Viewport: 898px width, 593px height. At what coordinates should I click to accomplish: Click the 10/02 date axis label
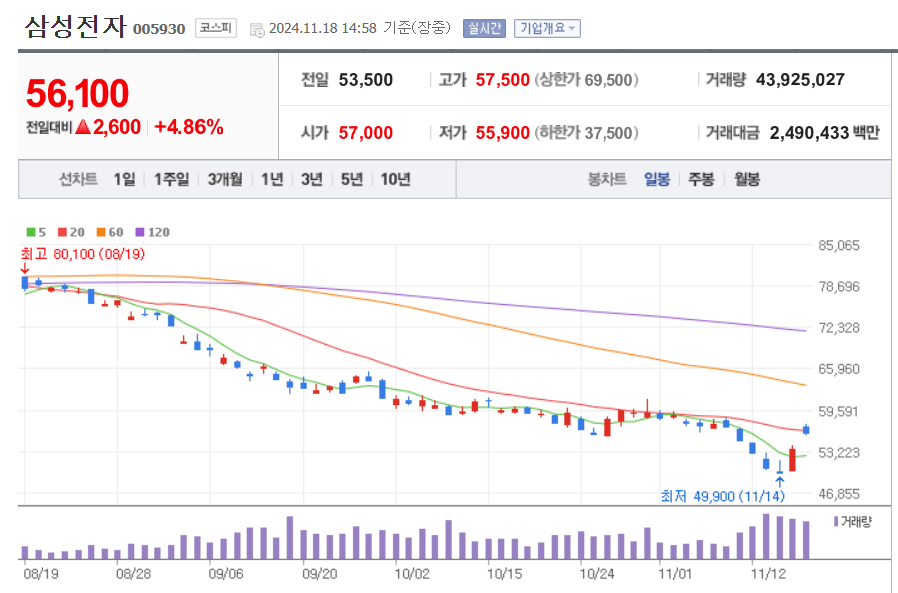[412, 574]
